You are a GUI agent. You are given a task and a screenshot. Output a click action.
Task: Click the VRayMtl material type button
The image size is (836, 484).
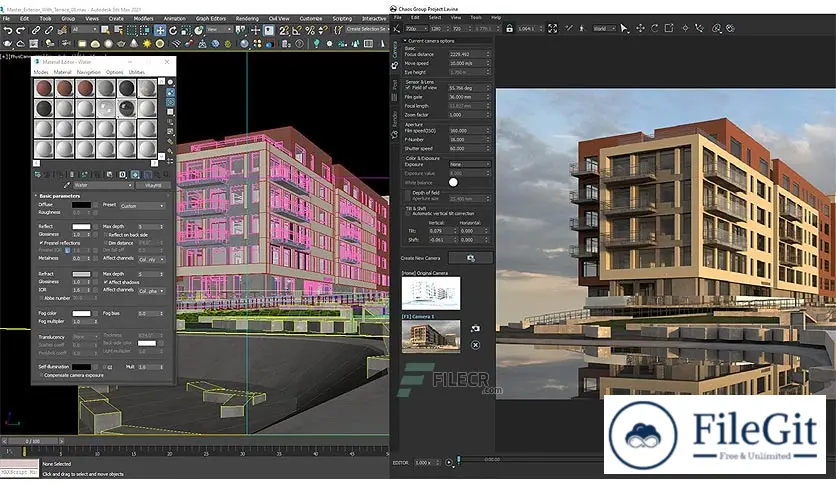[x=153, y=185]
